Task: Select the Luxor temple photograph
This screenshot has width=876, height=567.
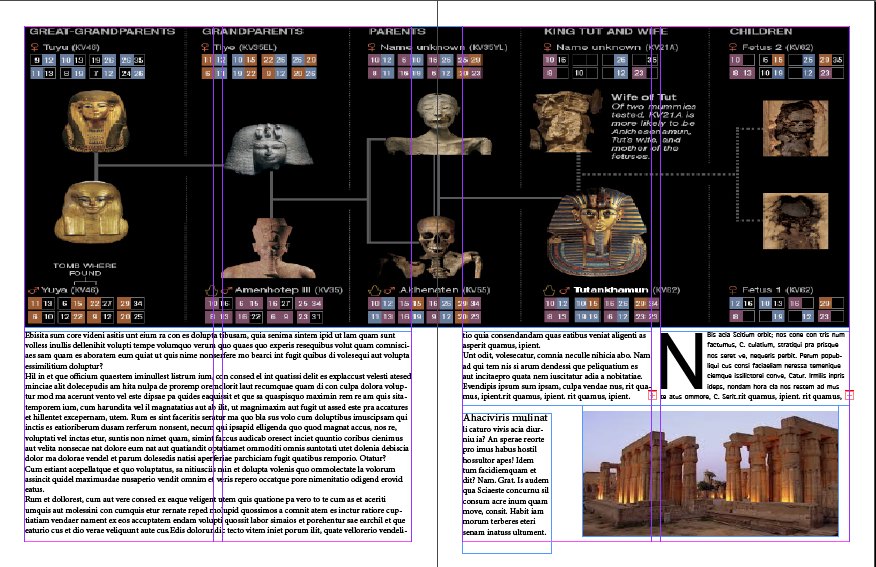Action: pos(711,472)
